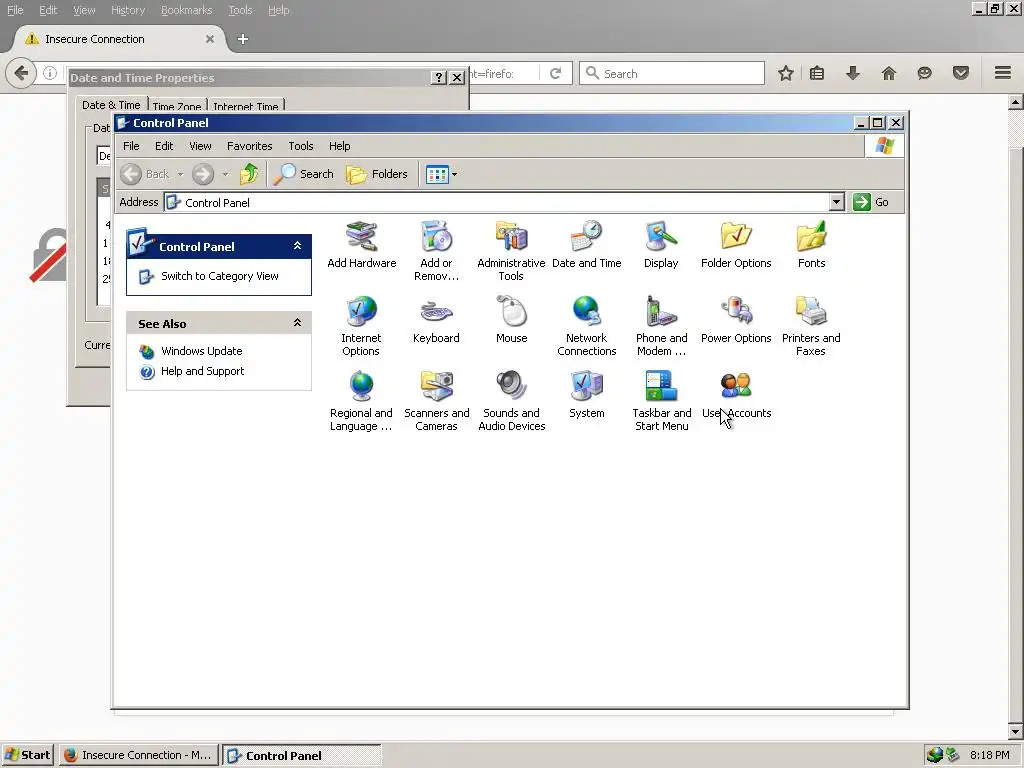Click the Up folder toolbar icon

249,174
